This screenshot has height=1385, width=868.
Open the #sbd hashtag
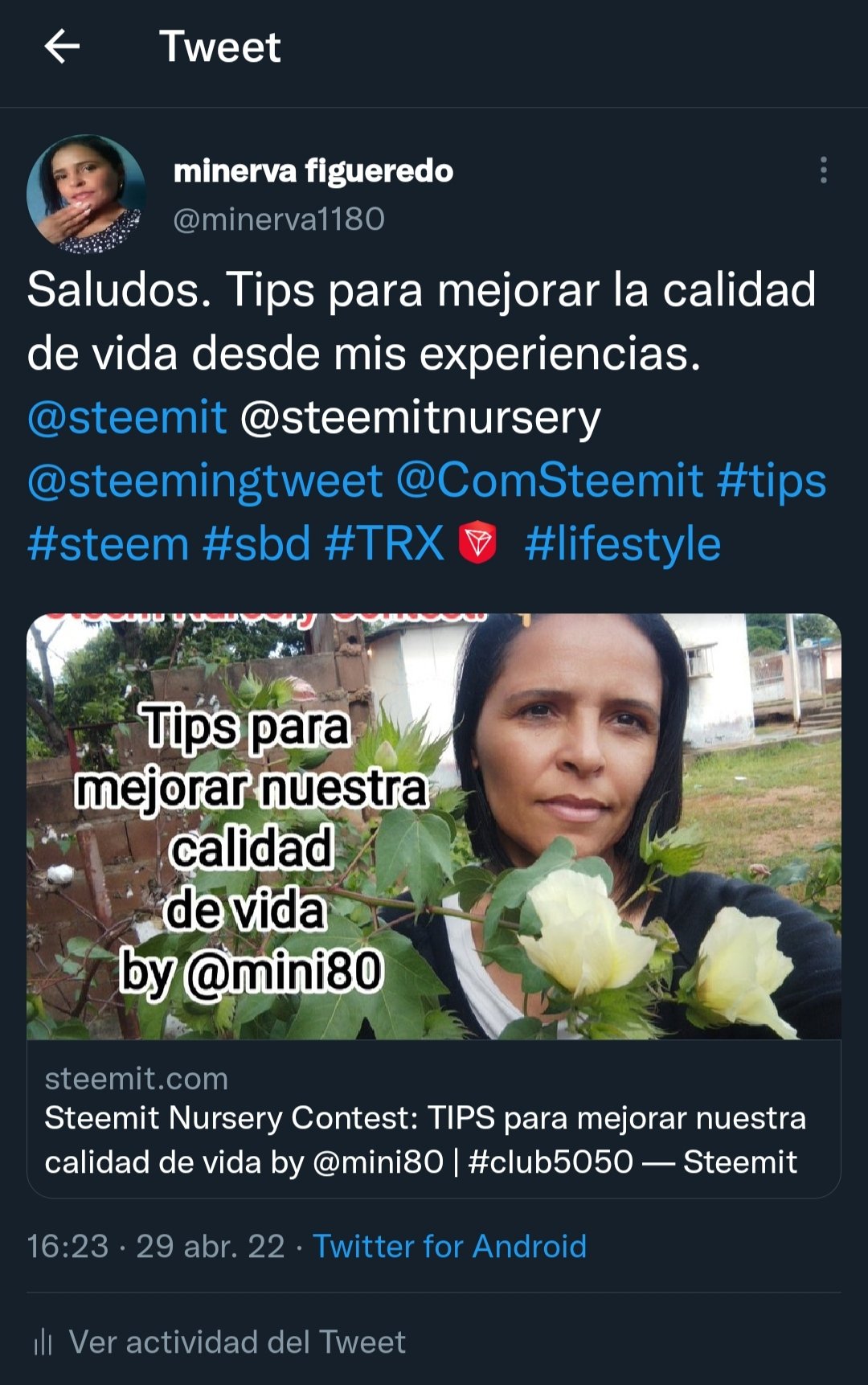click(x=257, y=543)
